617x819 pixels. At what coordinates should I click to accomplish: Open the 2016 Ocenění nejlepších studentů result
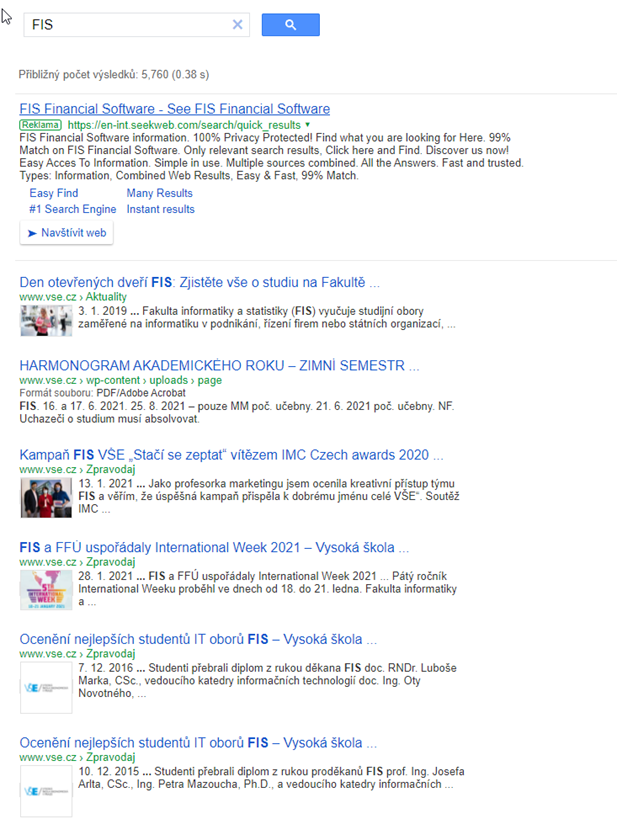coord(198,639)
